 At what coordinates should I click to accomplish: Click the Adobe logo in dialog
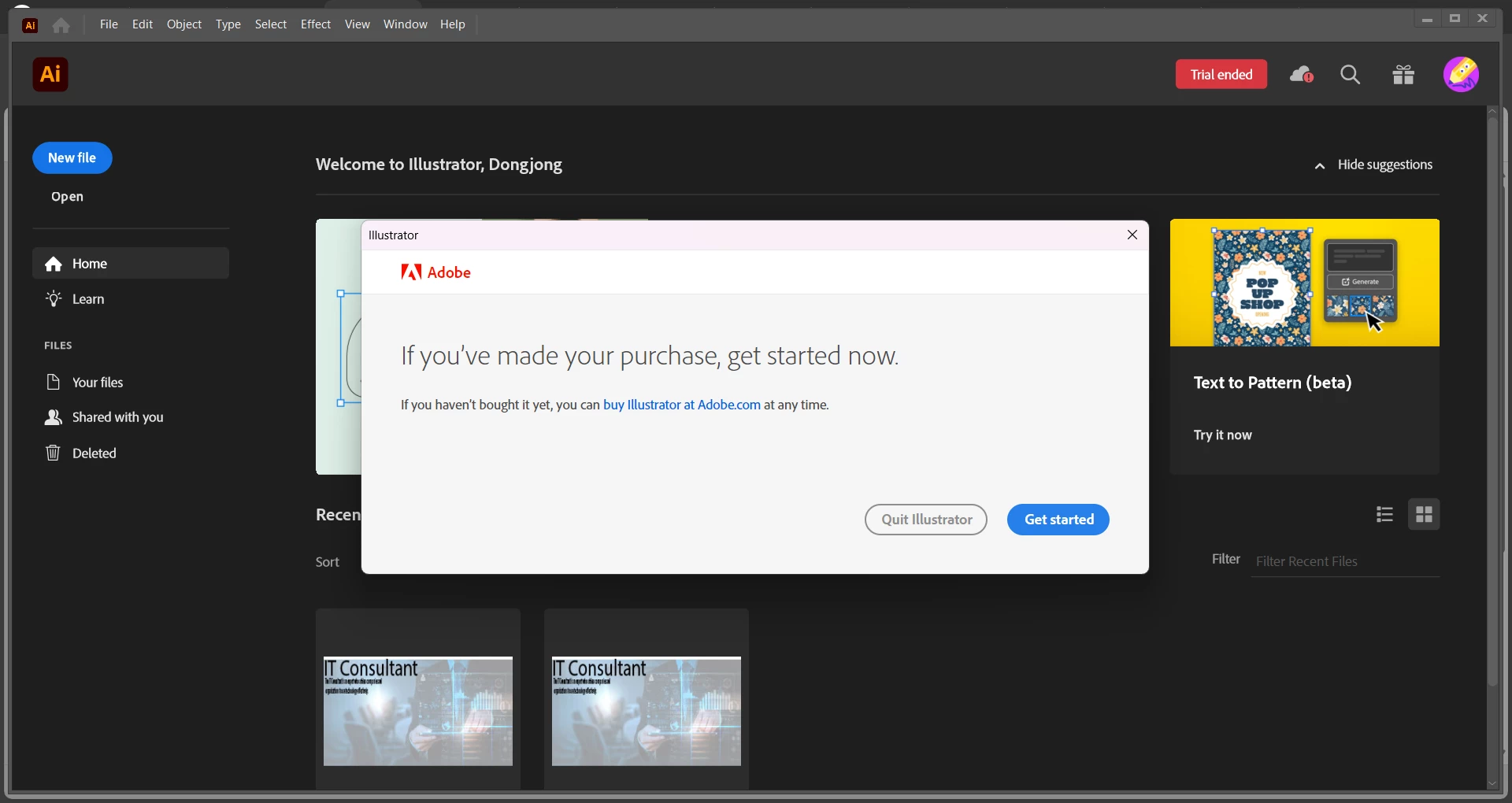tap(435, 272)
